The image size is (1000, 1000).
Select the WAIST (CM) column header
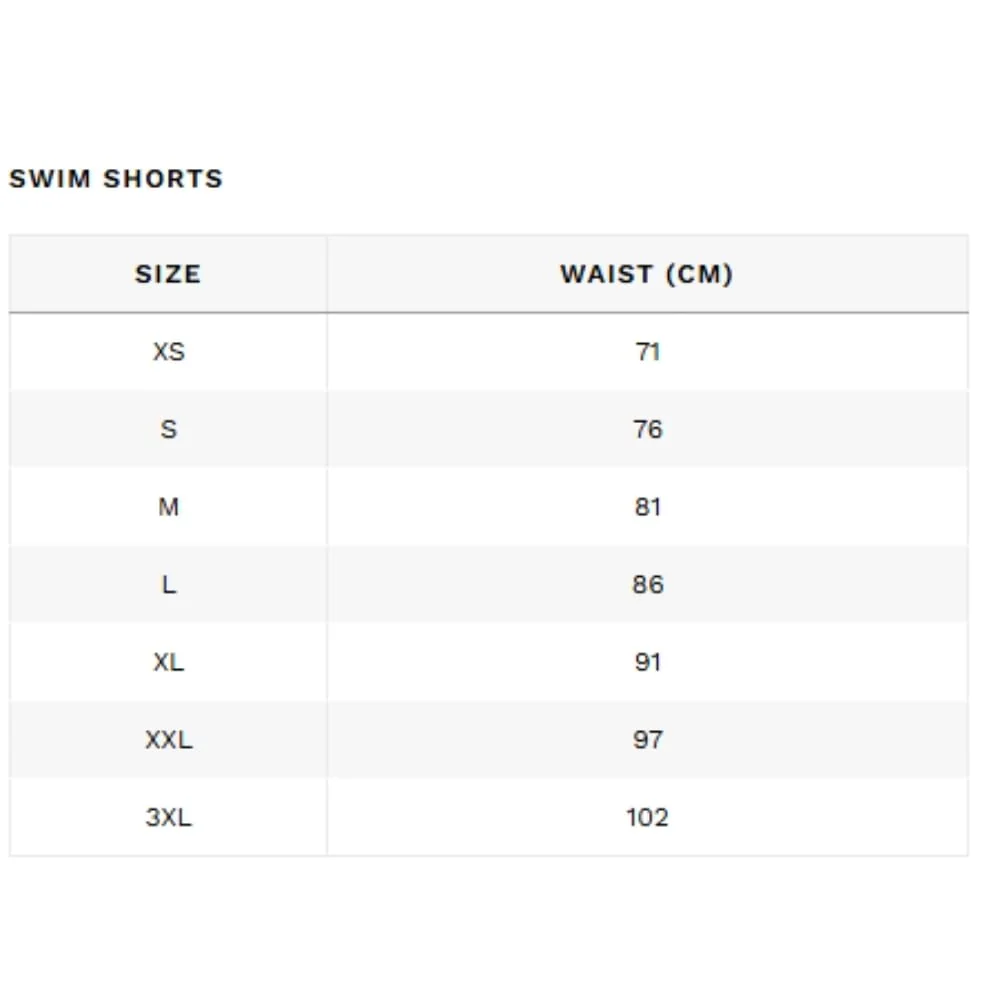click(x=647, y=274)
